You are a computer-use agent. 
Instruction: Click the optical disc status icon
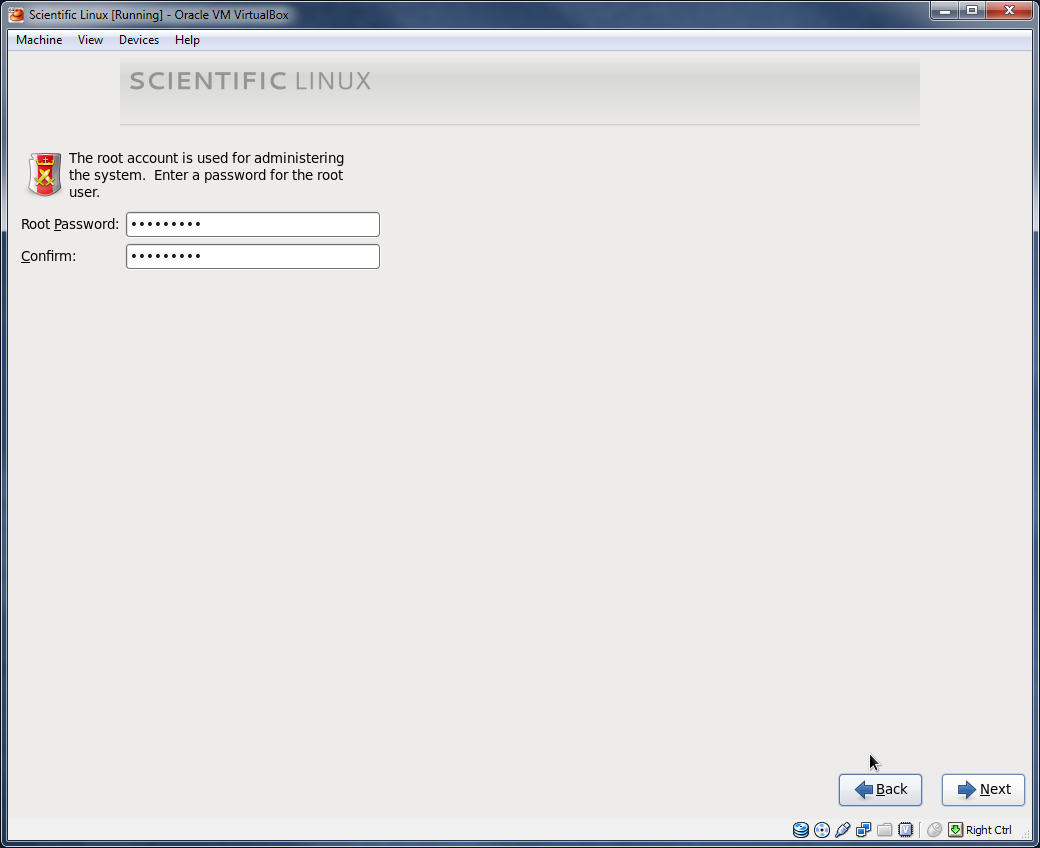pos(822,829)
